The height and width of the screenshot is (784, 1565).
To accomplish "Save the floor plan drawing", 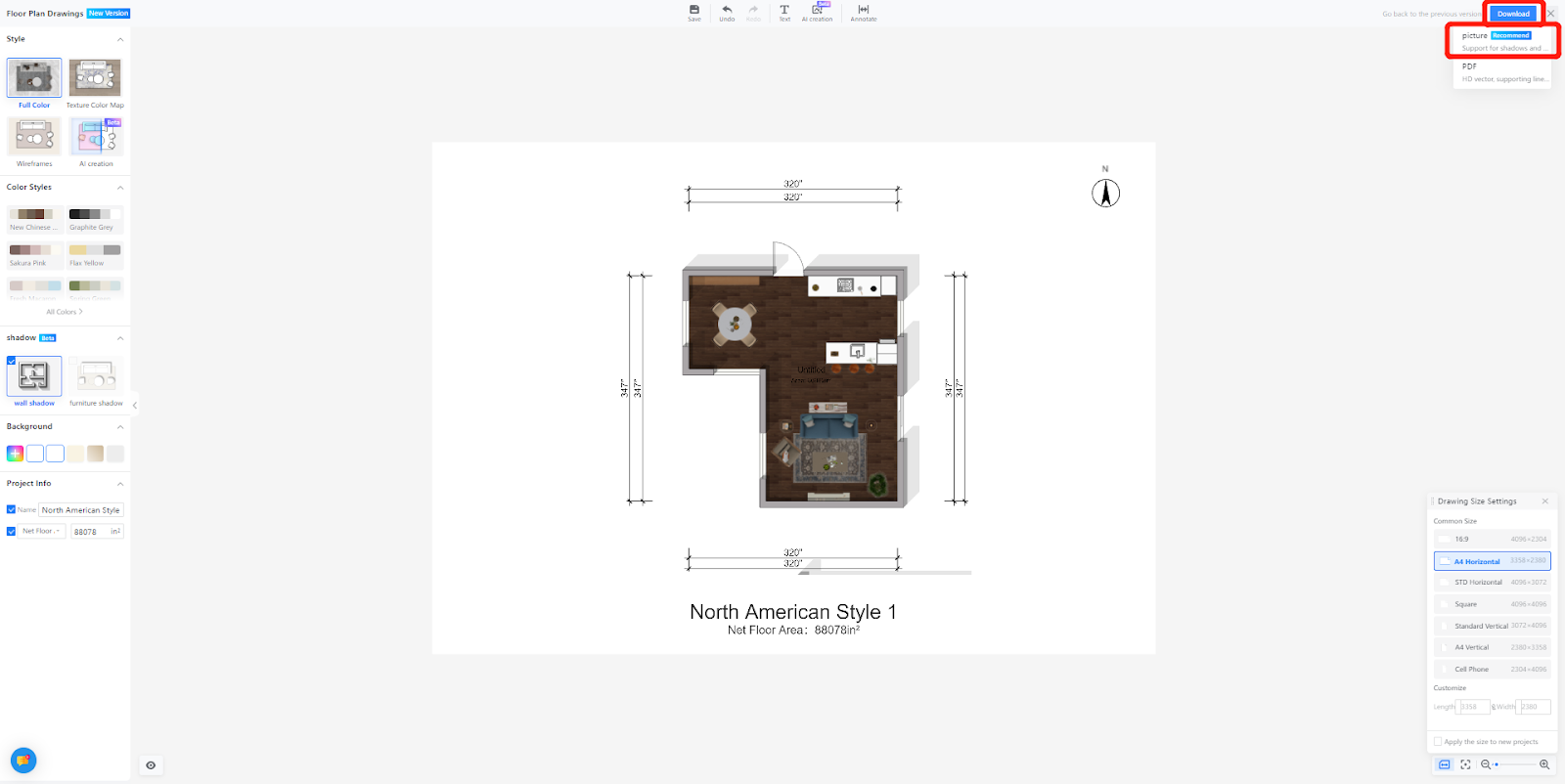I will click(694, 13).
